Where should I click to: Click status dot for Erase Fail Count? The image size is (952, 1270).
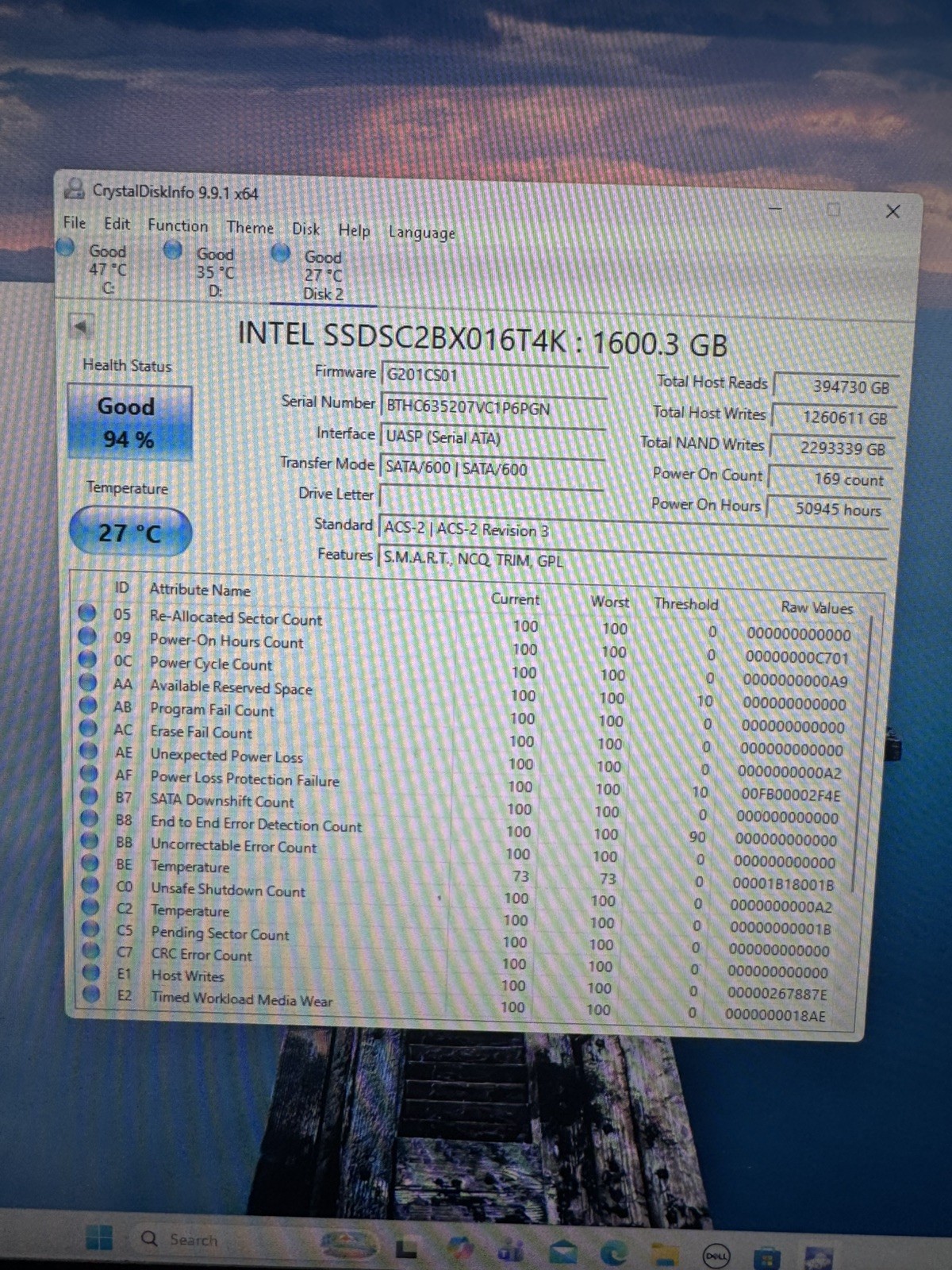[x=89, y=728]
